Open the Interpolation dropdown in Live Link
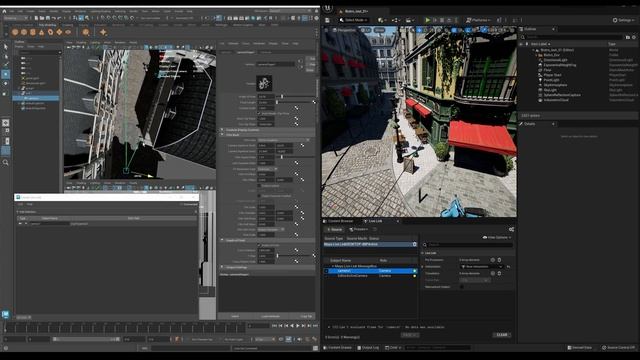The image size is (640, 360). click(x=481, y=267)
